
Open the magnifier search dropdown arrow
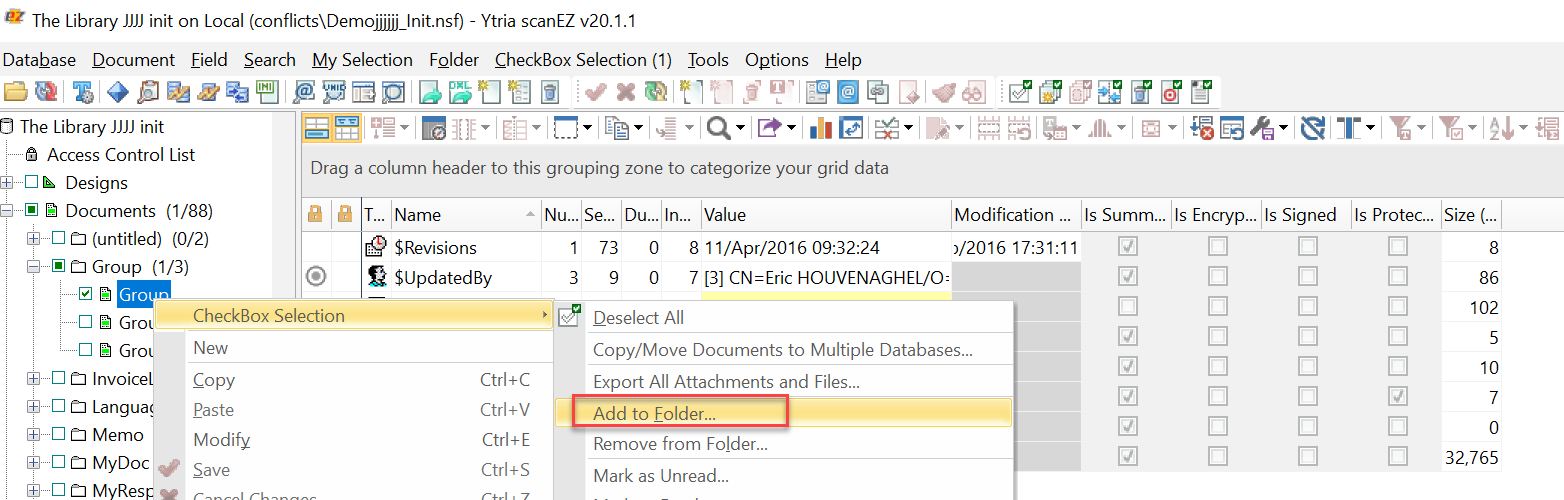pyautogui.click(x=740, y=128)
